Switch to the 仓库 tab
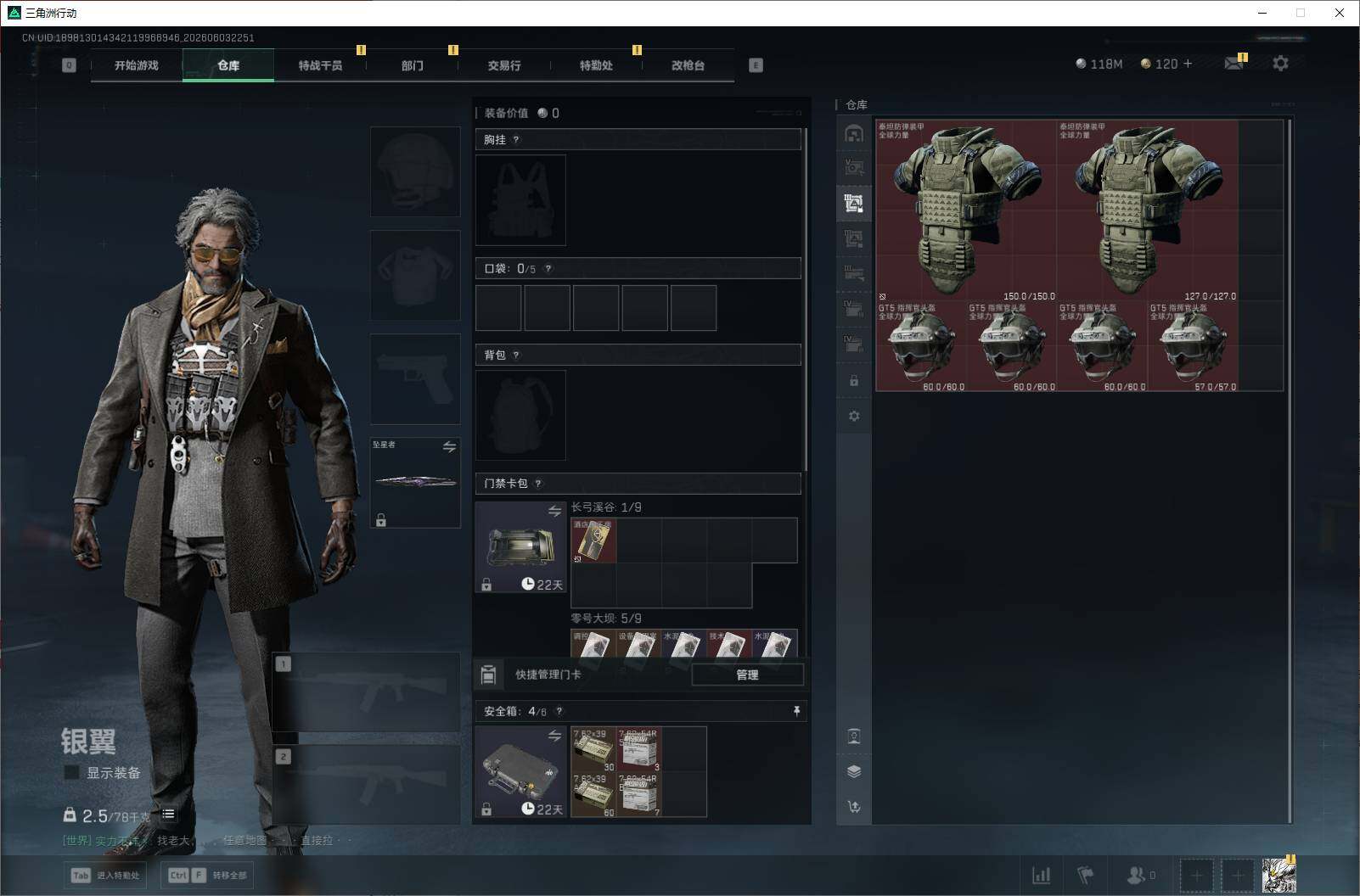Image resolution: width=1360 pixels, height=896 pixels. click(x=228, y=65)
